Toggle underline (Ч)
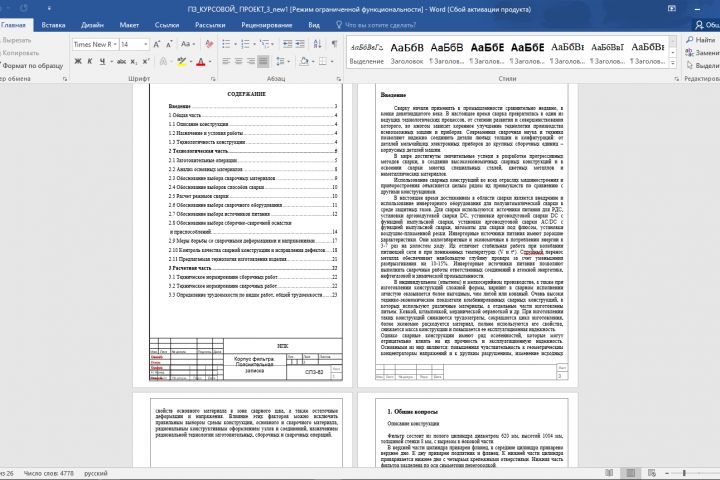The height and width of the screenshot is (480, 720). pos(102,61)
